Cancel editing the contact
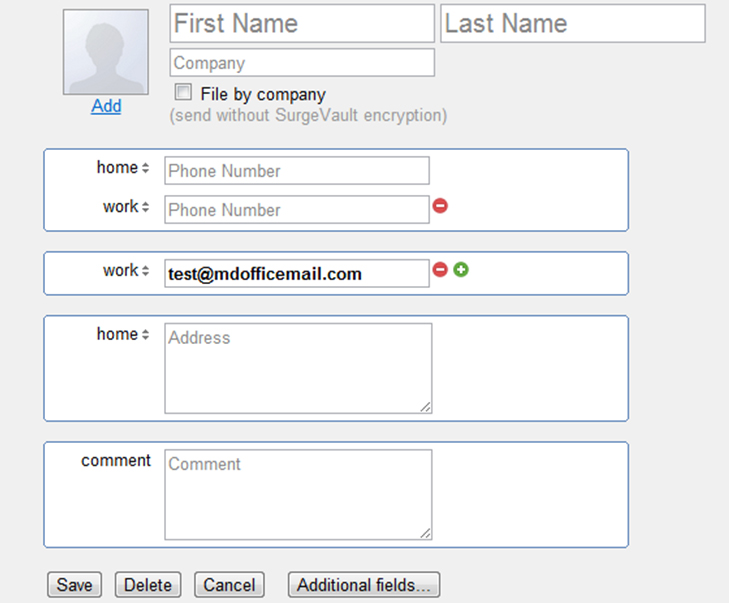 point(230,585)
